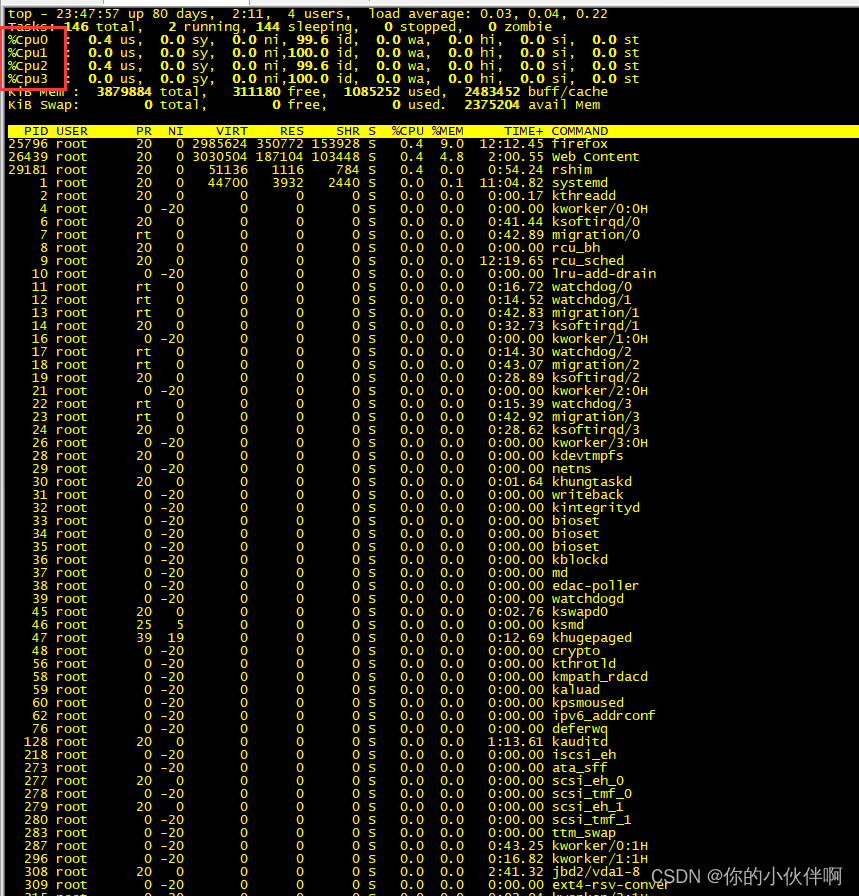Viewport: 859px width, 896px height.
Task: Click the migration/3 command name
Action: click(596, 417)
